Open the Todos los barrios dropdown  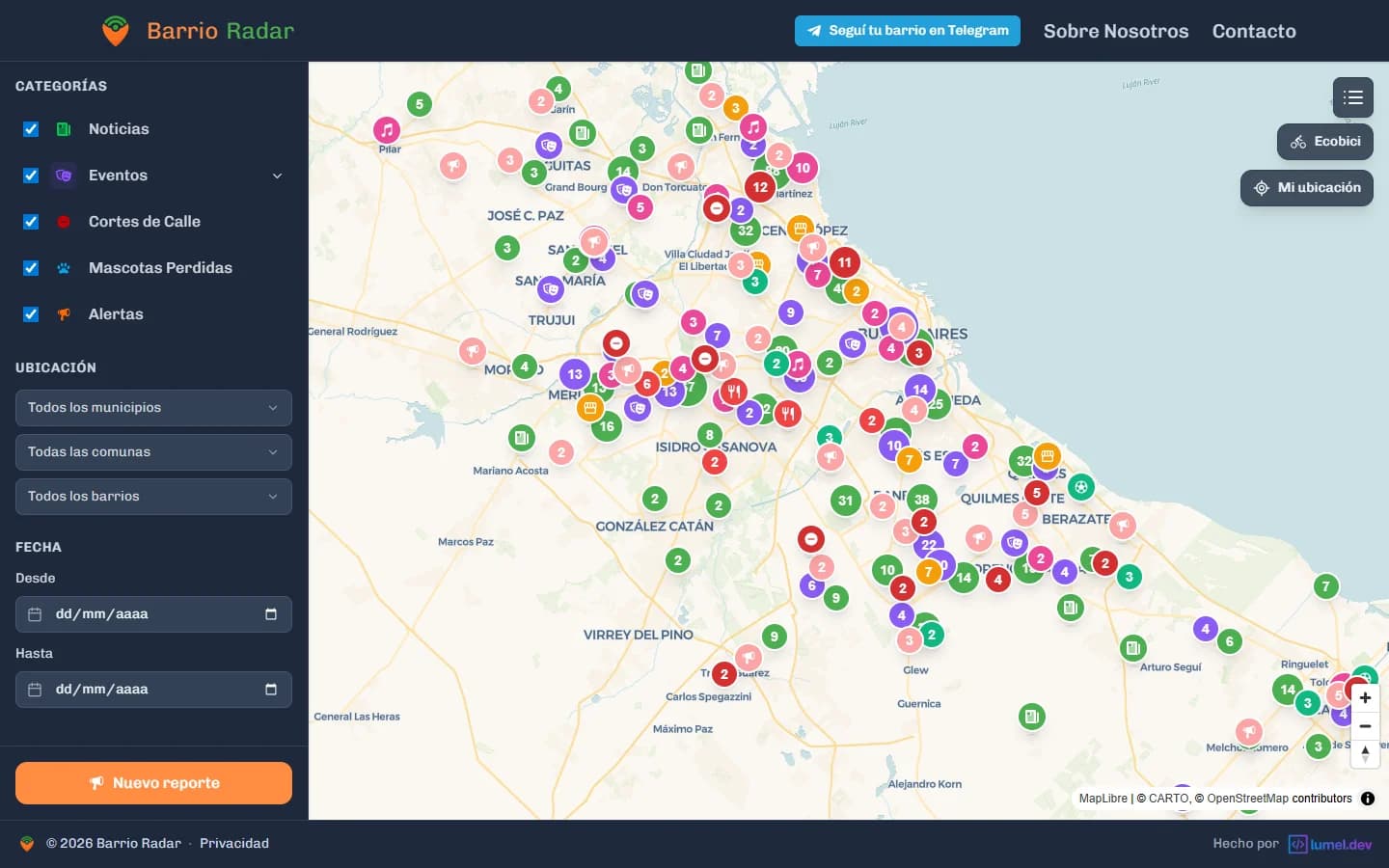[153, 497]
